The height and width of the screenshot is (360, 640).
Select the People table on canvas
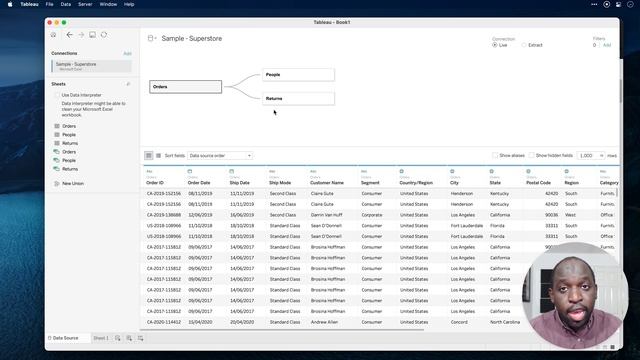(x=298, y=75)
